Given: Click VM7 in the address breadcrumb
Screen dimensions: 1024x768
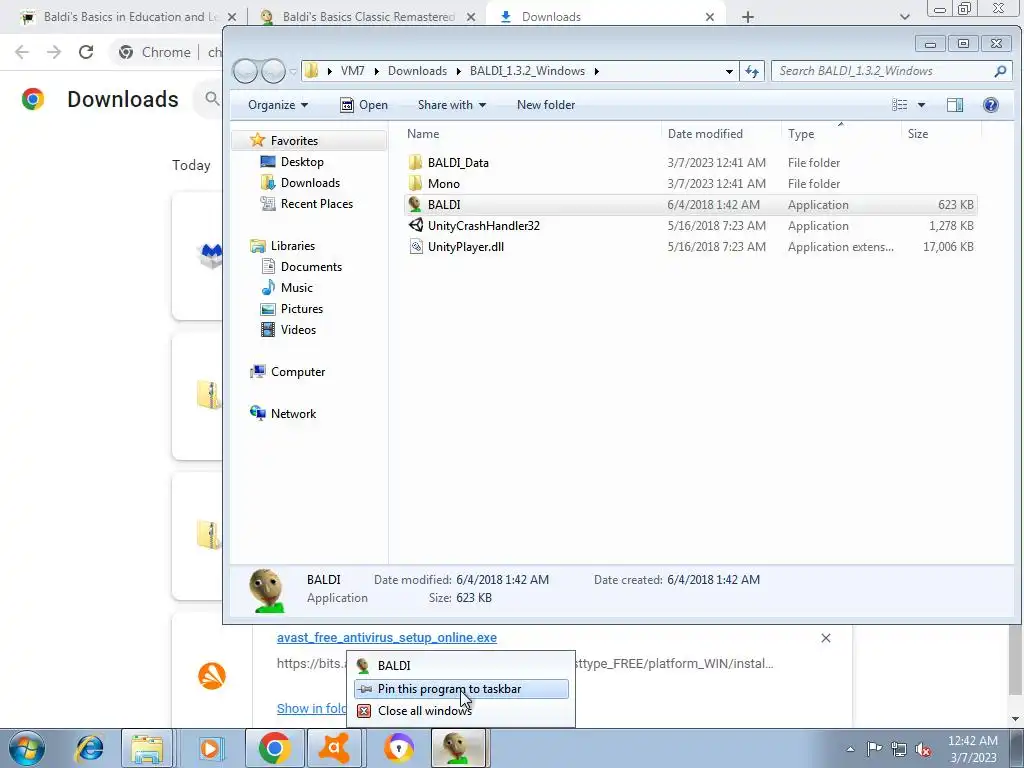Looking at the screenshot, I should 352,71.
